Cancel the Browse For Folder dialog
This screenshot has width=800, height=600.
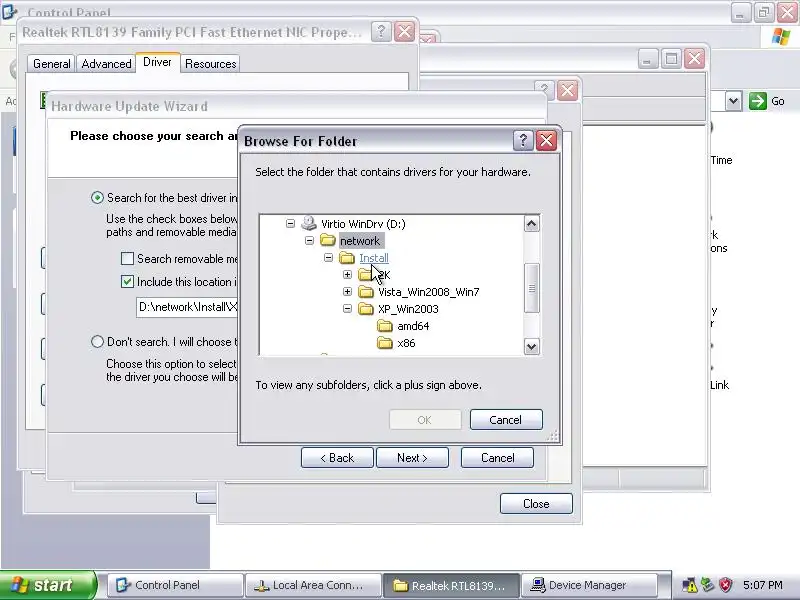pos(506,420)
